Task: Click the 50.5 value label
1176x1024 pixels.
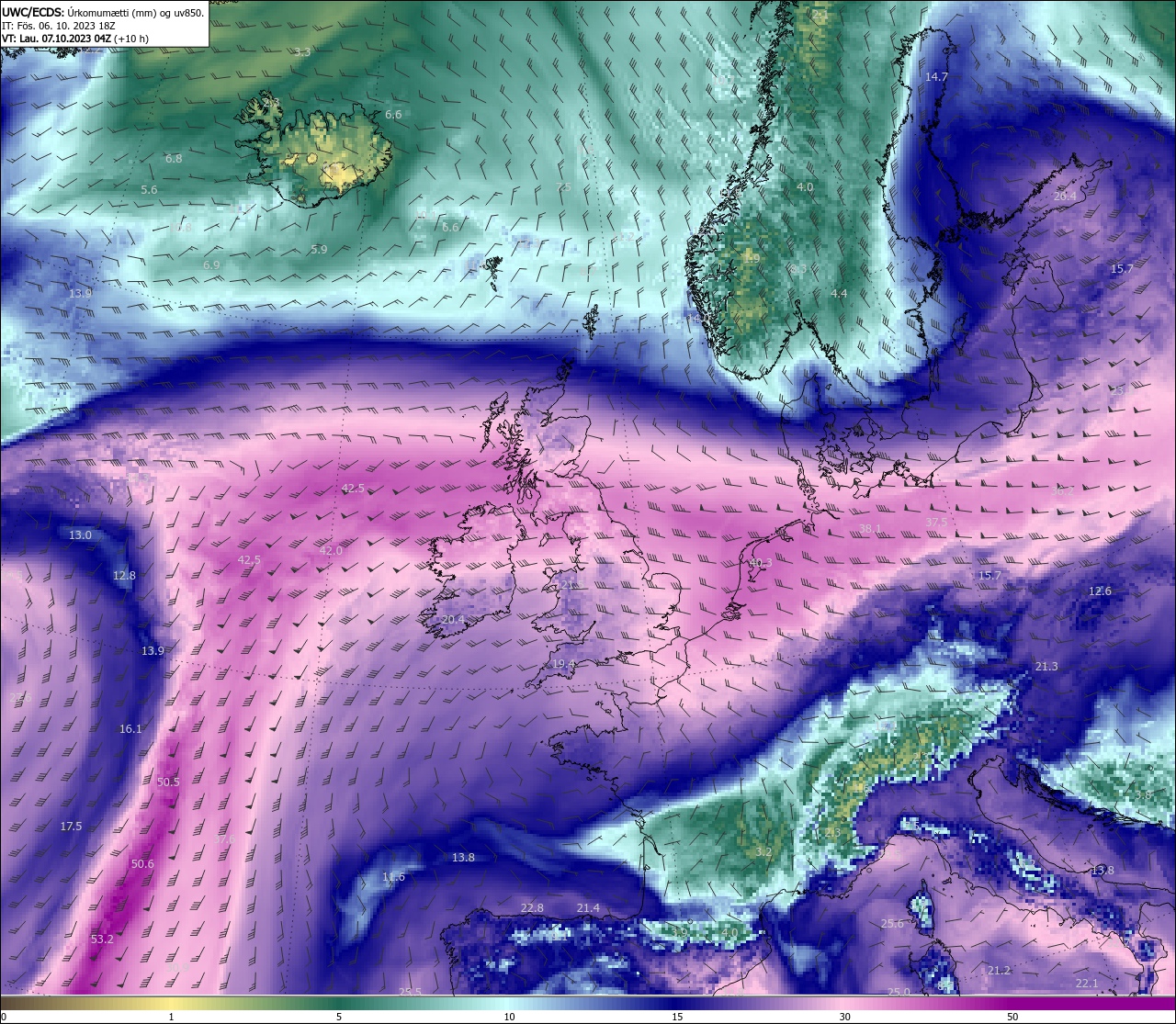Action: click(x=168, y=782)
